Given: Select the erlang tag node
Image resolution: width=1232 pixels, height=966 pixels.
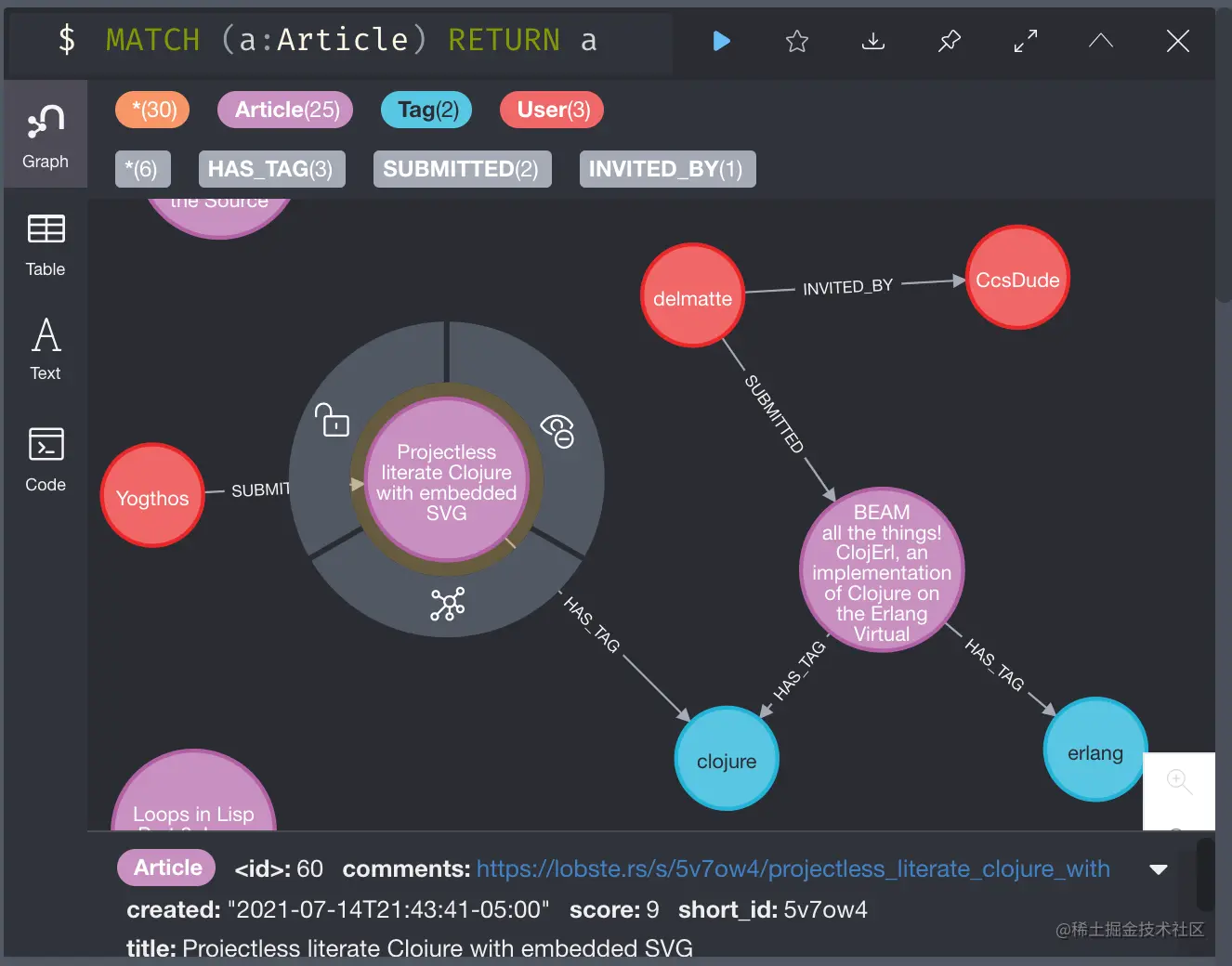Looking at the screenshot, I should coord(1095,750).
